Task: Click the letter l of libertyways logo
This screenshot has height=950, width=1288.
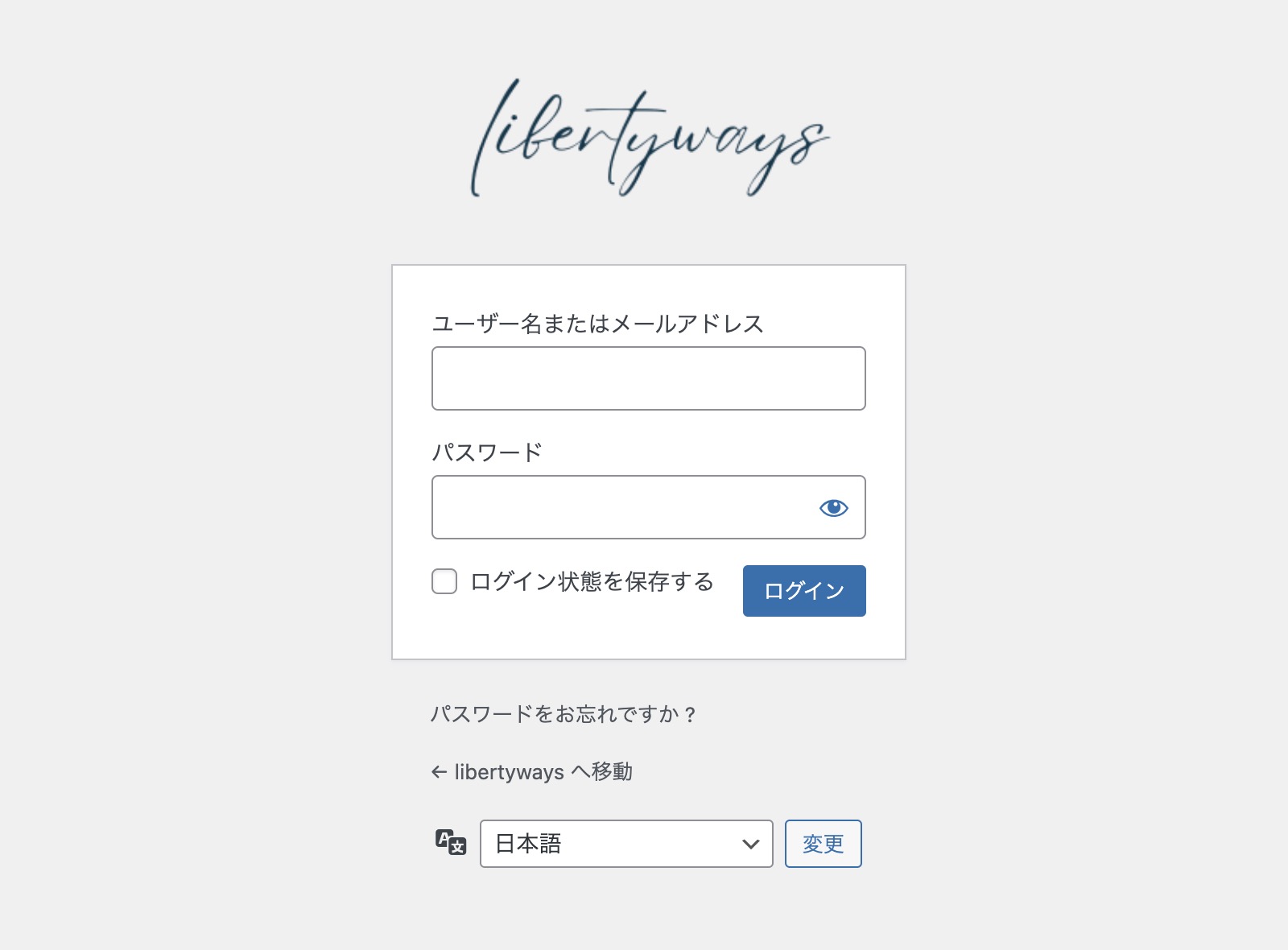Action: (x=494, y=137)
